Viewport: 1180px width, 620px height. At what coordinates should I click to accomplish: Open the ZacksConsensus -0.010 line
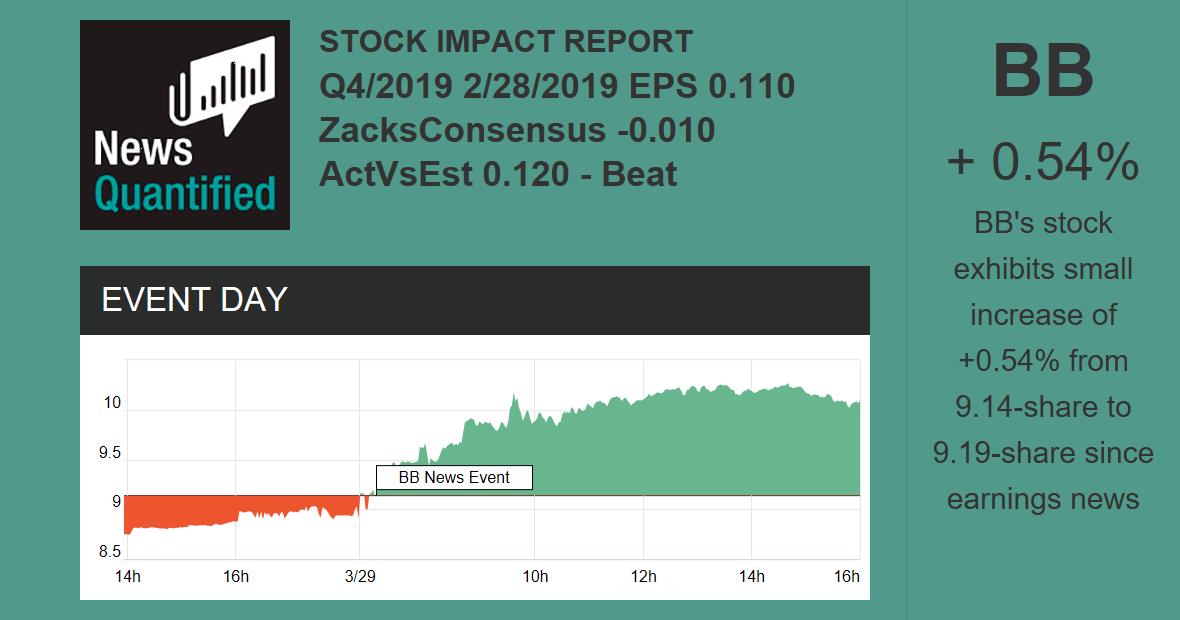516,130
